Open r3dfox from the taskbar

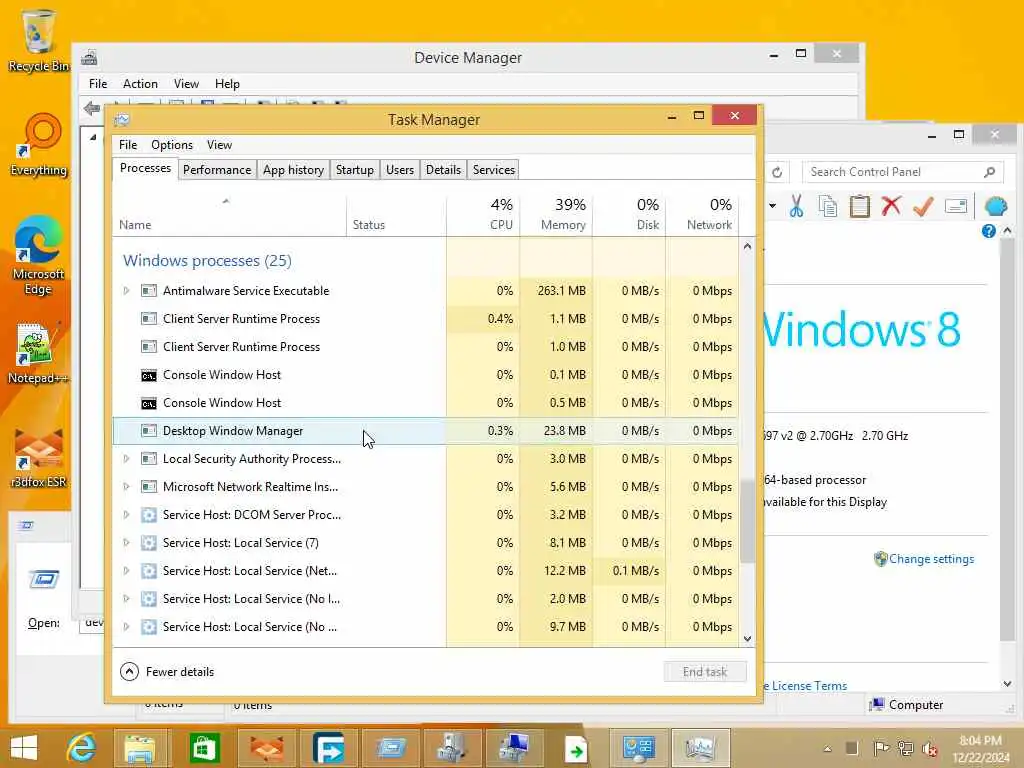point(266,748)
